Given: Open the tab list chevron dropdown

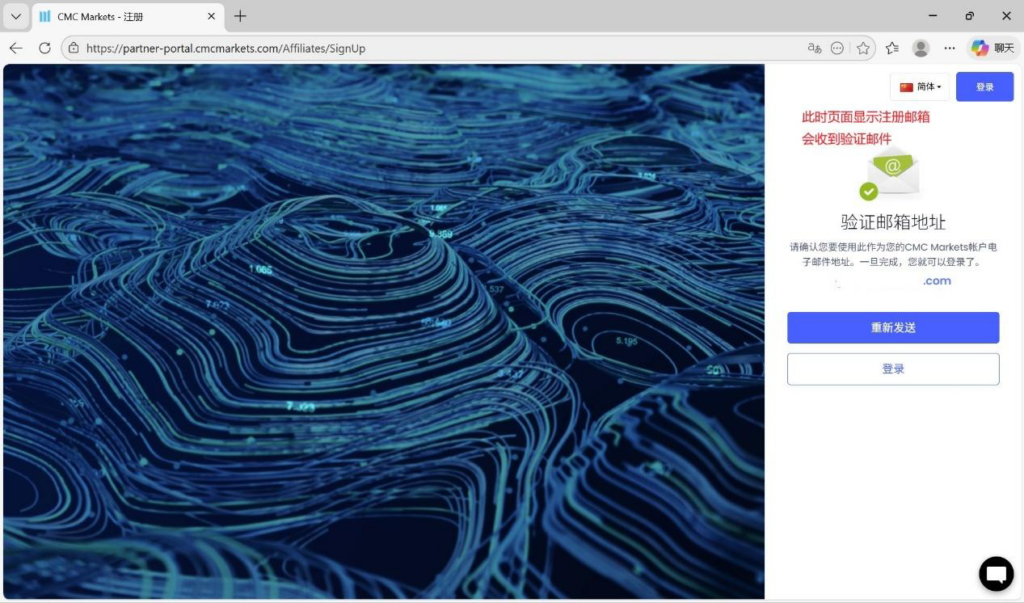Looking at the screenshot, I should (16, 16).
